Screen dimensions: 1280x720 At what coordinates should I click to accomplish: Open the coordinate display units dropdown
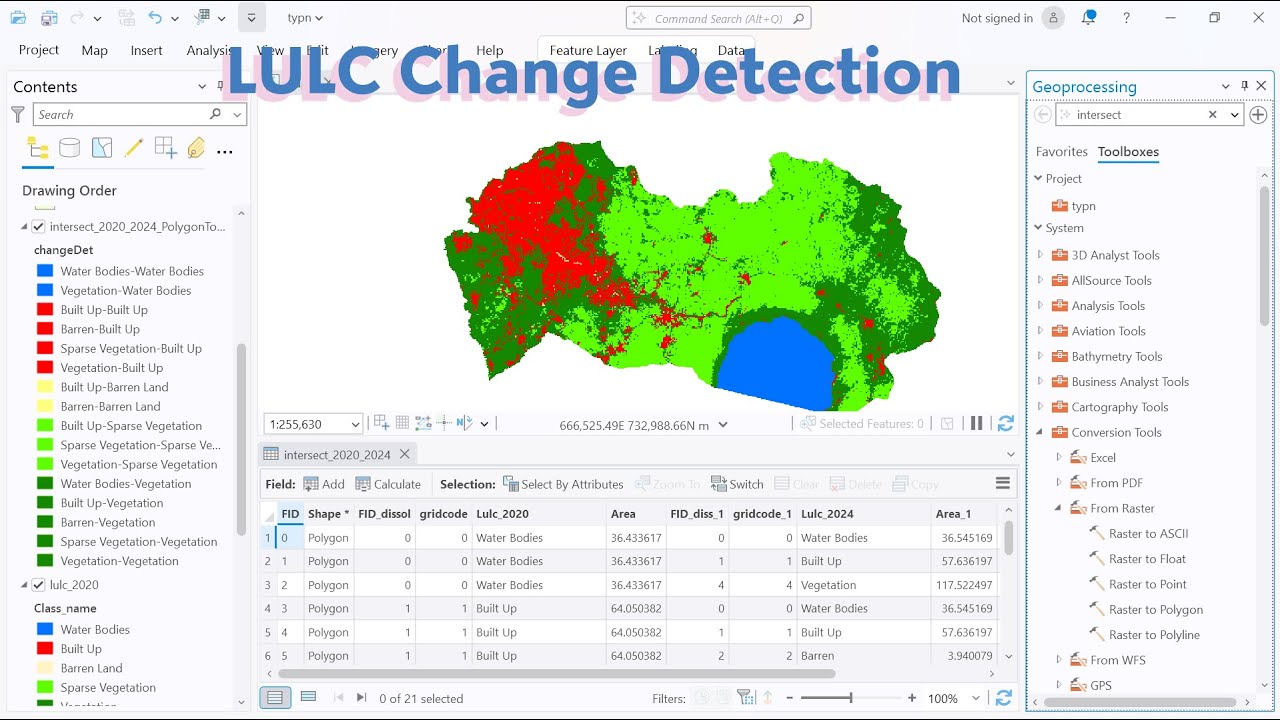tap(723, 424)
